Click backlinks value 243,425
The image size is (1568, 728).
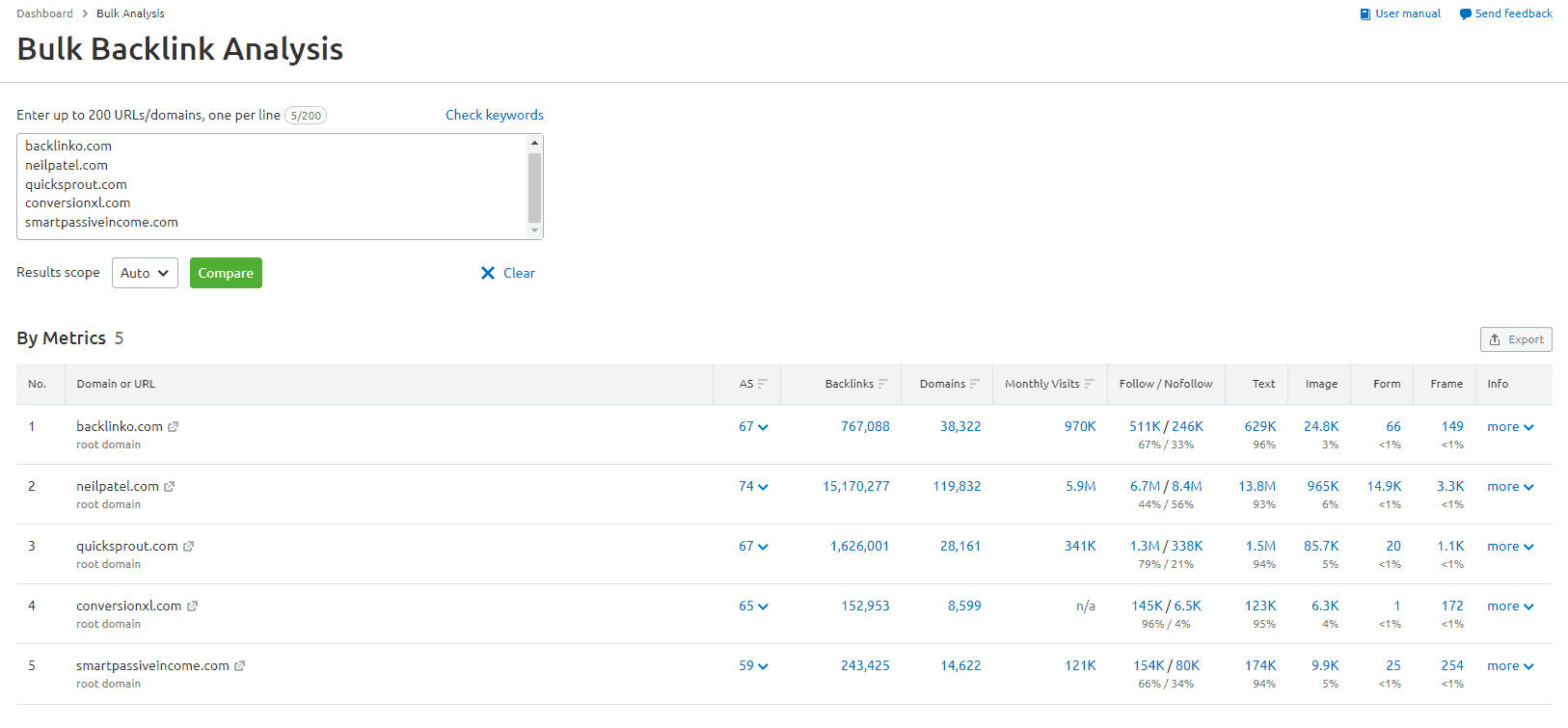click(x=865, y=665)
